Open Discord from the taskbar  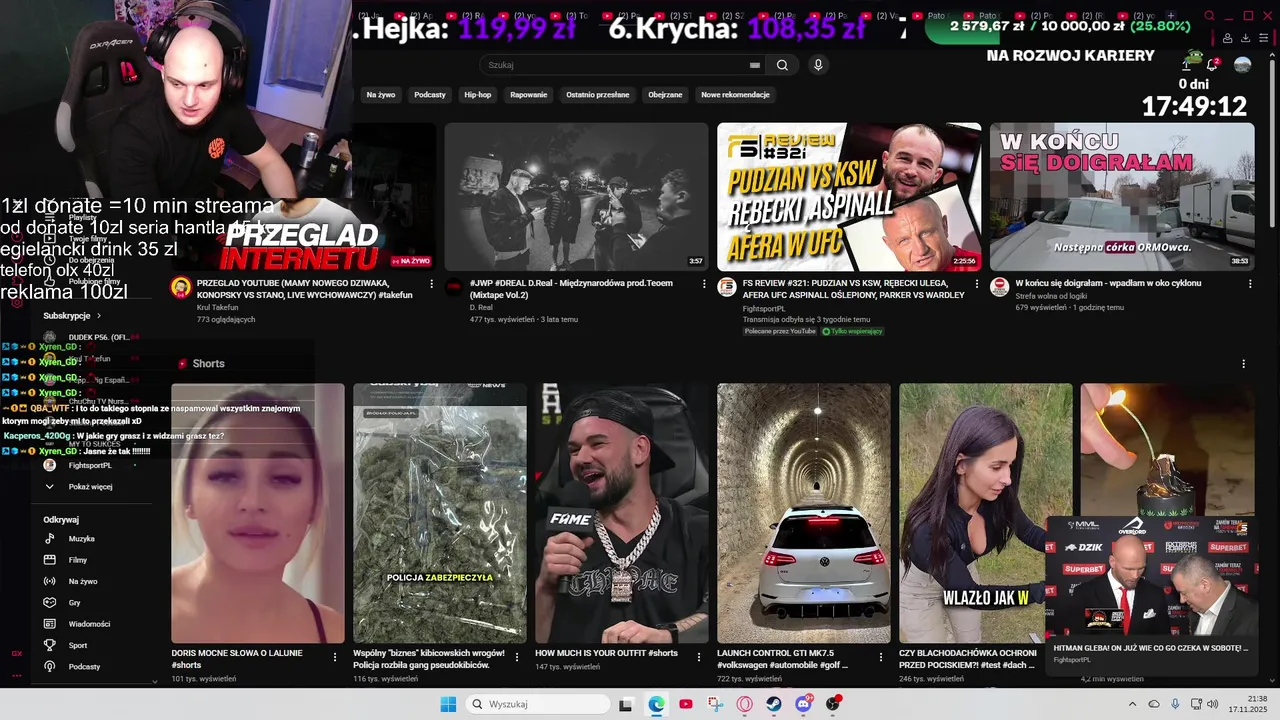coord(804,704)
